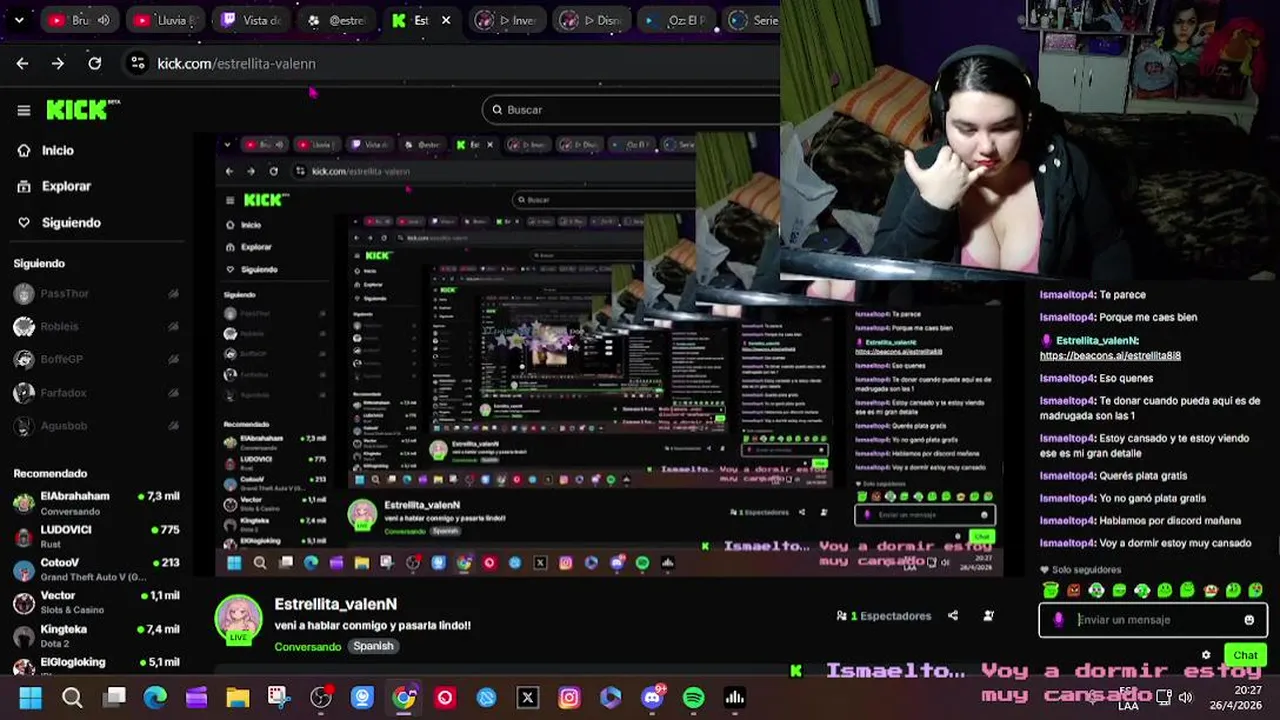Open recommended channel Kingteka
Viewport: 1280px width, 720px height.
tap(97, 636)
